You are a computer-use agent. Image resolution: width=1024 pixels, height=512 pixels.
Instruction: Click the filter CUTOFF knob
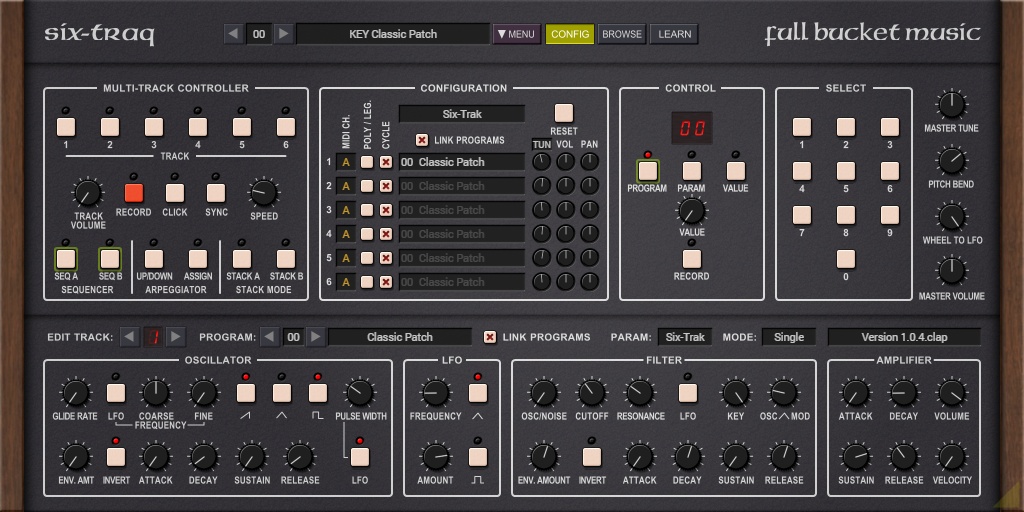coord(591,393)
